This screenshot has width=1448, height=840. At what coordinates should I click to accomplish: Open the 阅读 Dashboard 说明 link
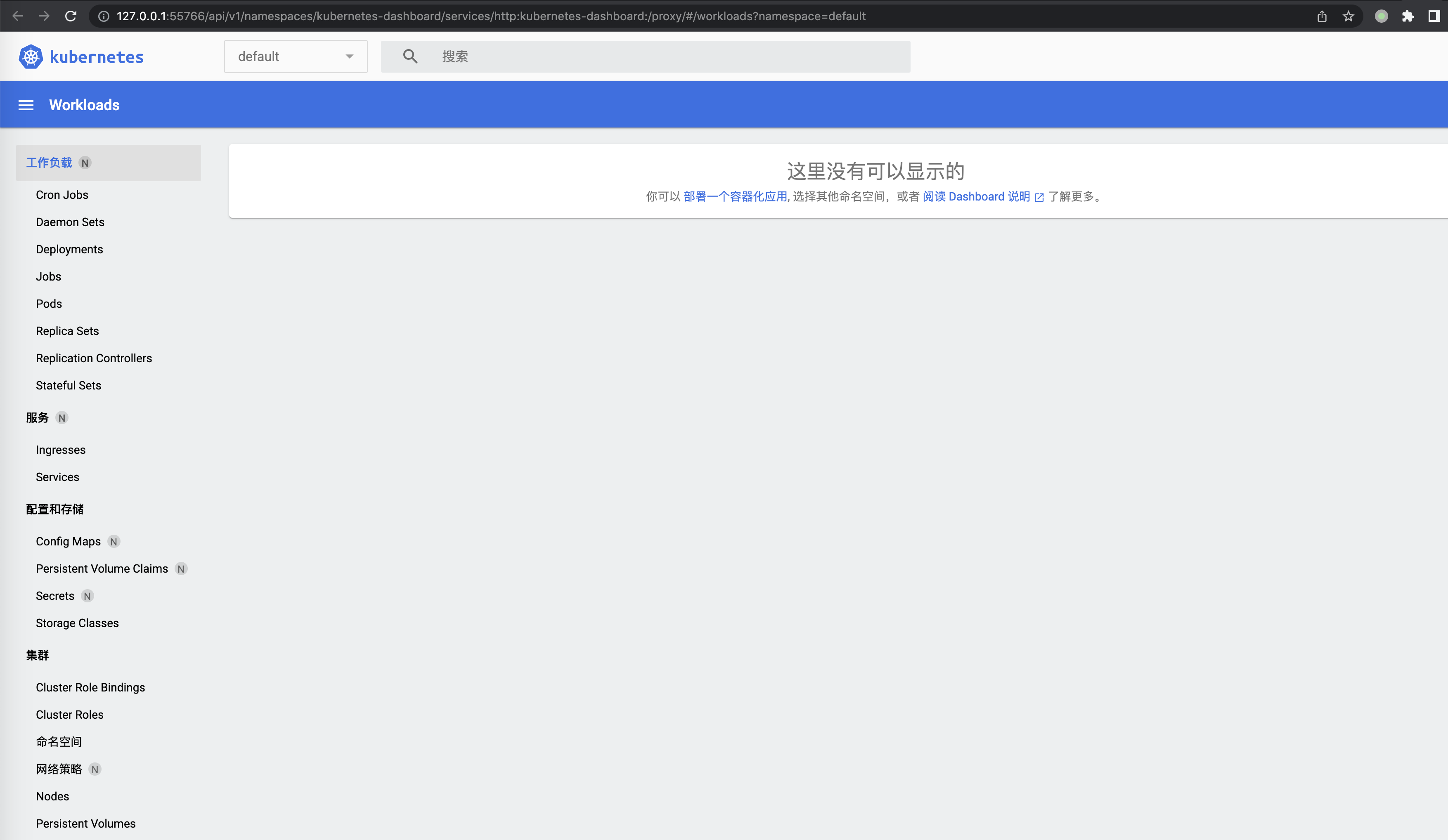click(977, 196)
